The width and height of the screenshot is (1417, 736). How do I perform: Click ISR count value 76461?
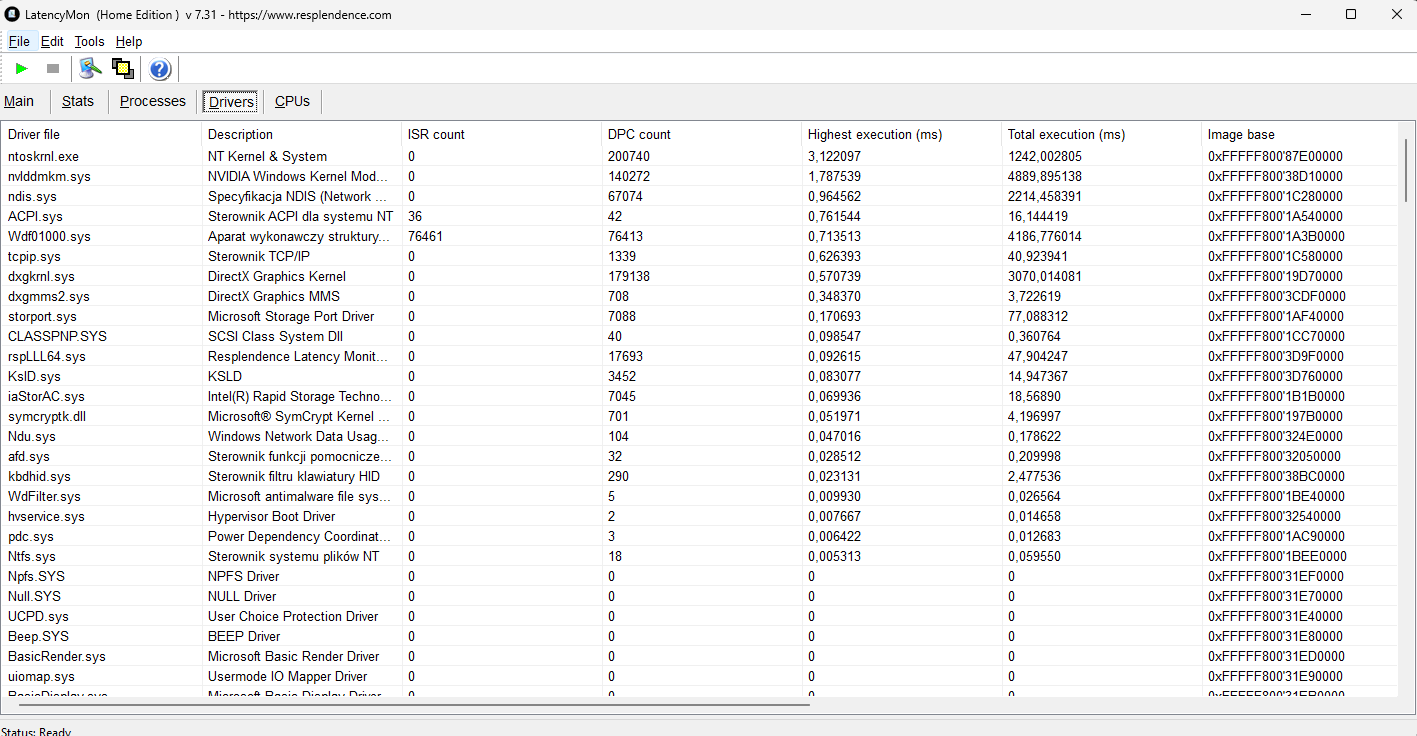coord(426,236)
